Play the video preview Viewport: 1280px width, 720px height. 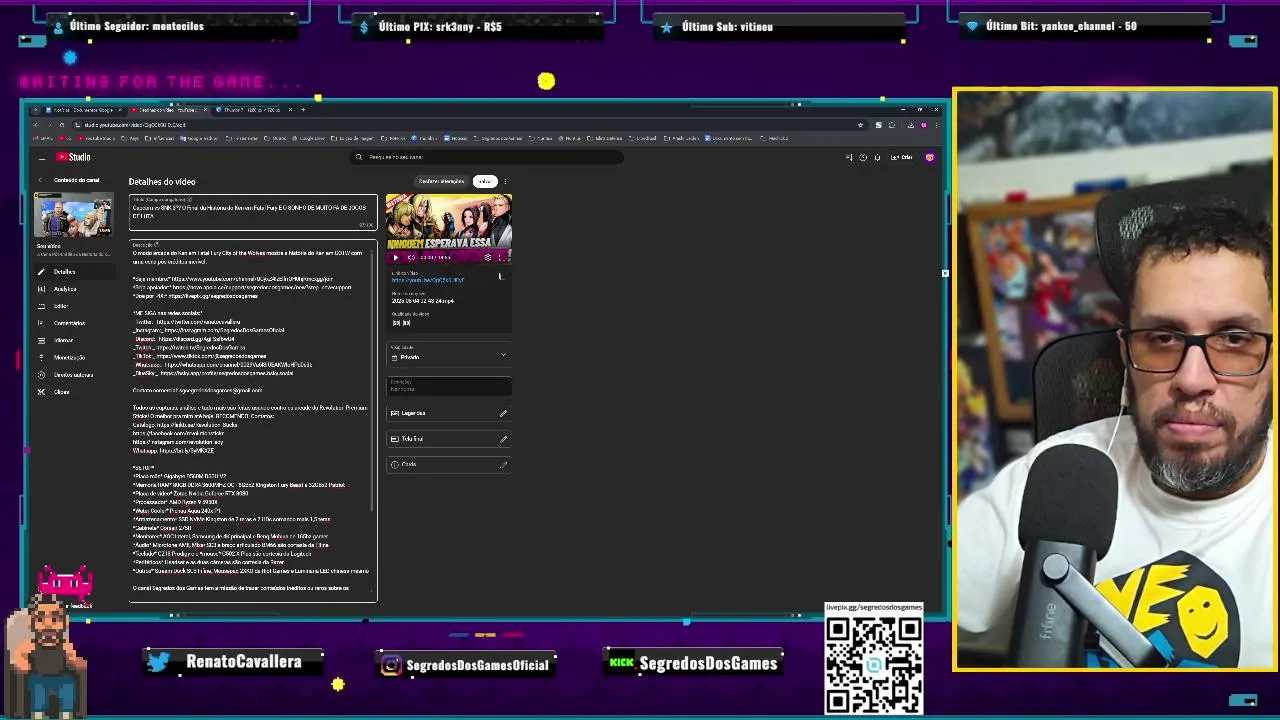(x=395, y=258)
